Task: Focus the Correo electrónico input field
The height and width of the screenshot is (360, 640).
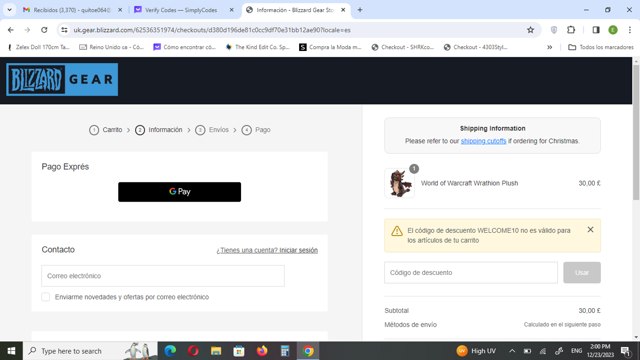Action: tap(163, 276)
